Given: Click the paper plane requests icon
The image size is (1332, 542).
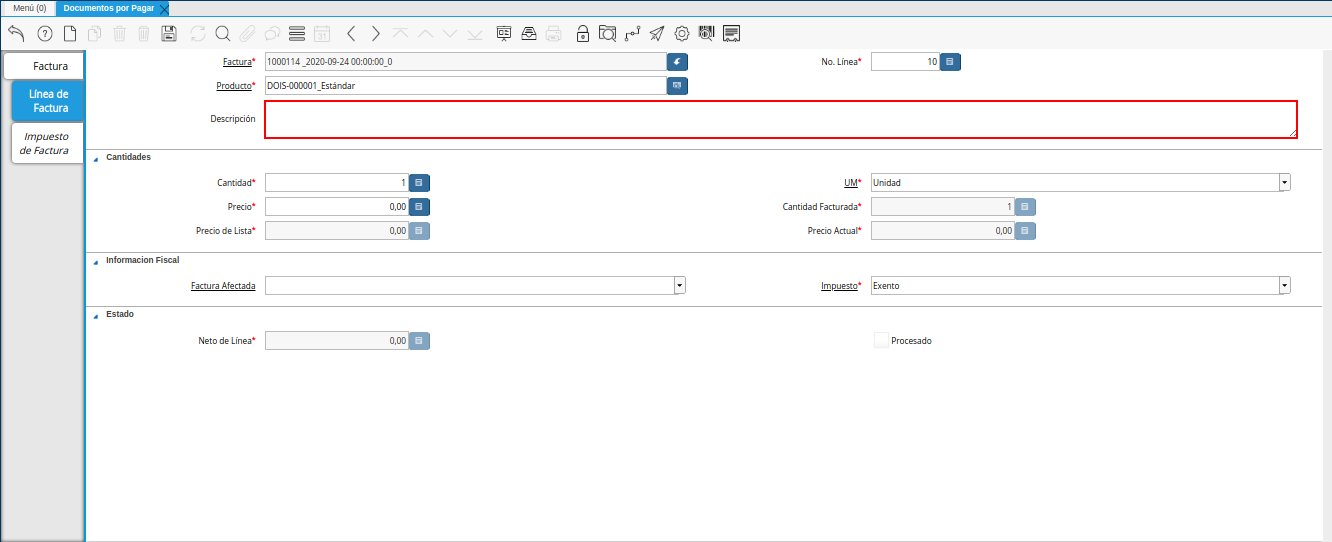Looking at the screenshot, I should 657,33.
